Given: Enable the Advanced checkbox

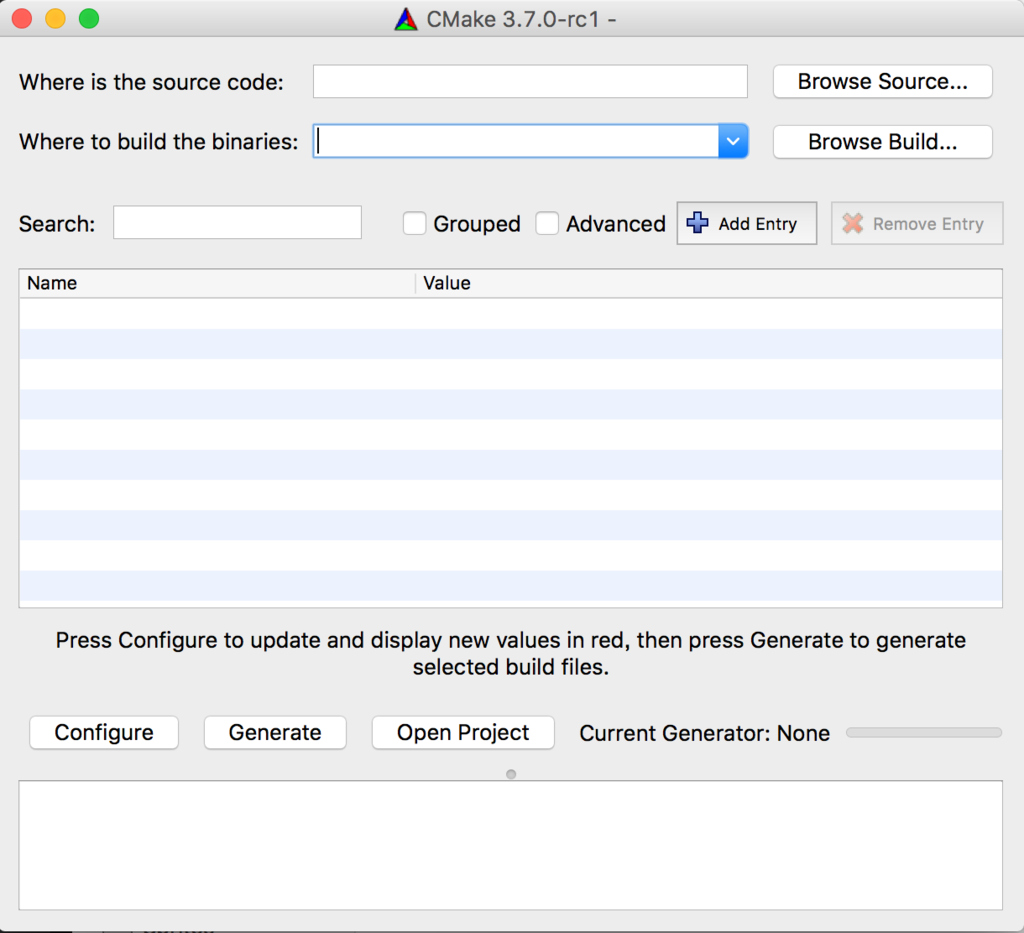Looking at the screenshot, I should click(547, 223).
